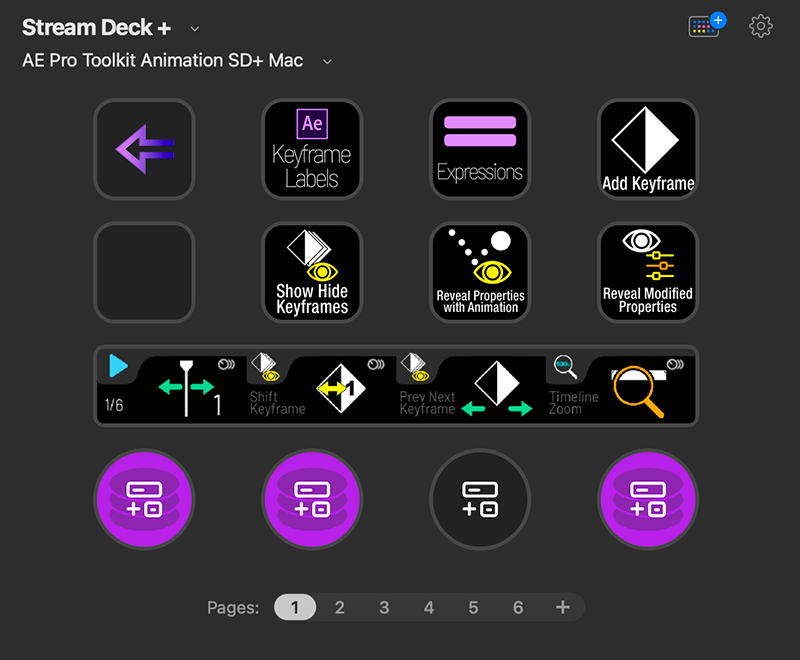The width and height of the screenshot is (800, 660).
Task: Select the Shift Keyframe diamond icon
Action: coord(341,389)
